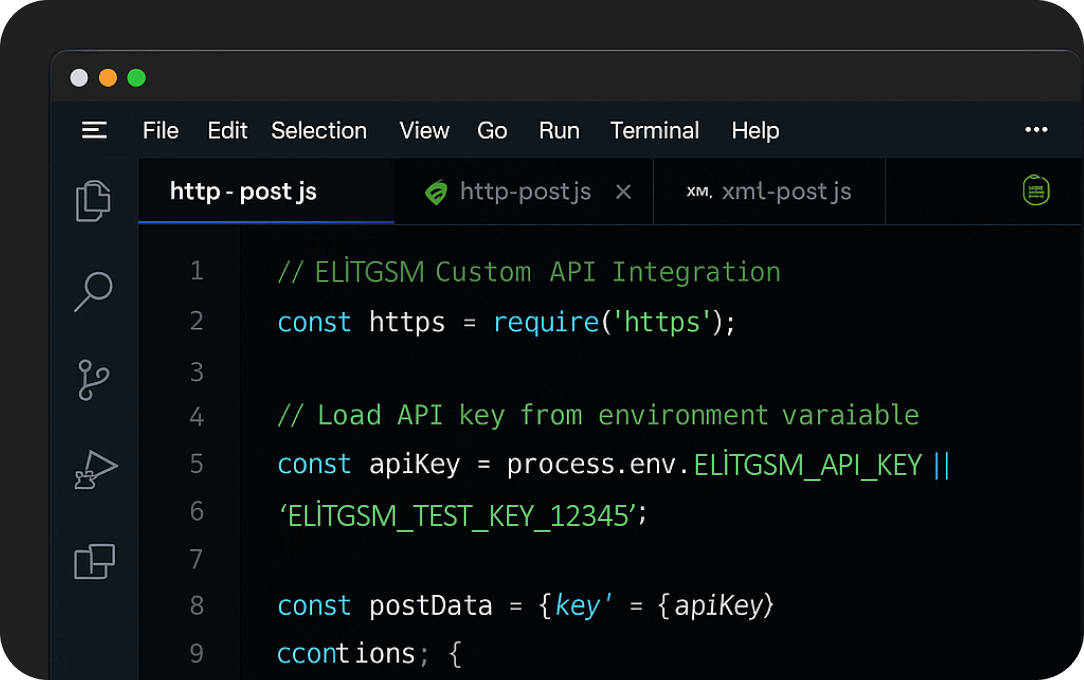The width and height of the screenshot is (1084, 680).
Task: Click line number 3 in gutter
Action: click(x=197, y=372)
